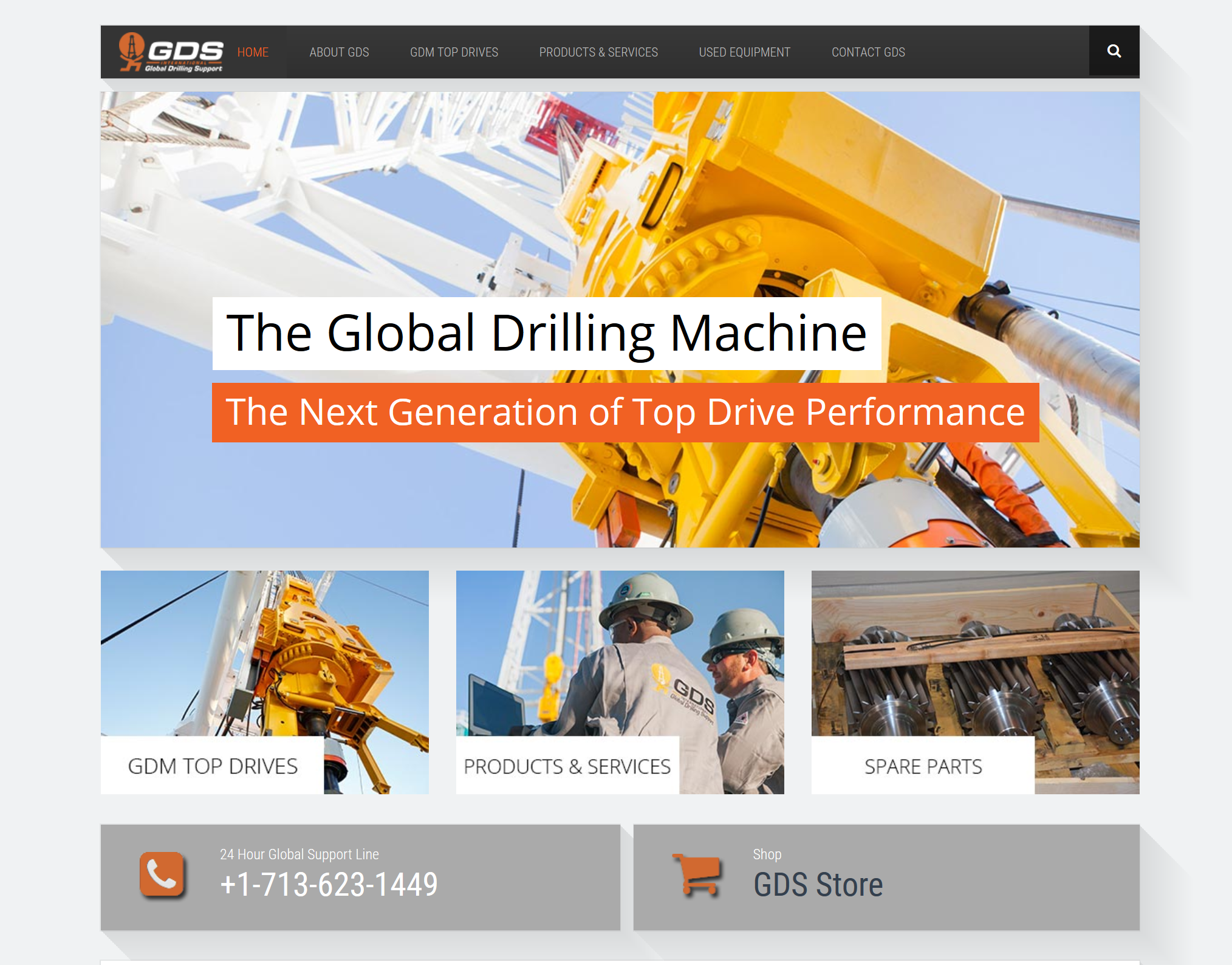Open GDM TOP DRIVES menu
Image resolution: width=1232 pixels, height=965 pixels.
pos(454,52)
